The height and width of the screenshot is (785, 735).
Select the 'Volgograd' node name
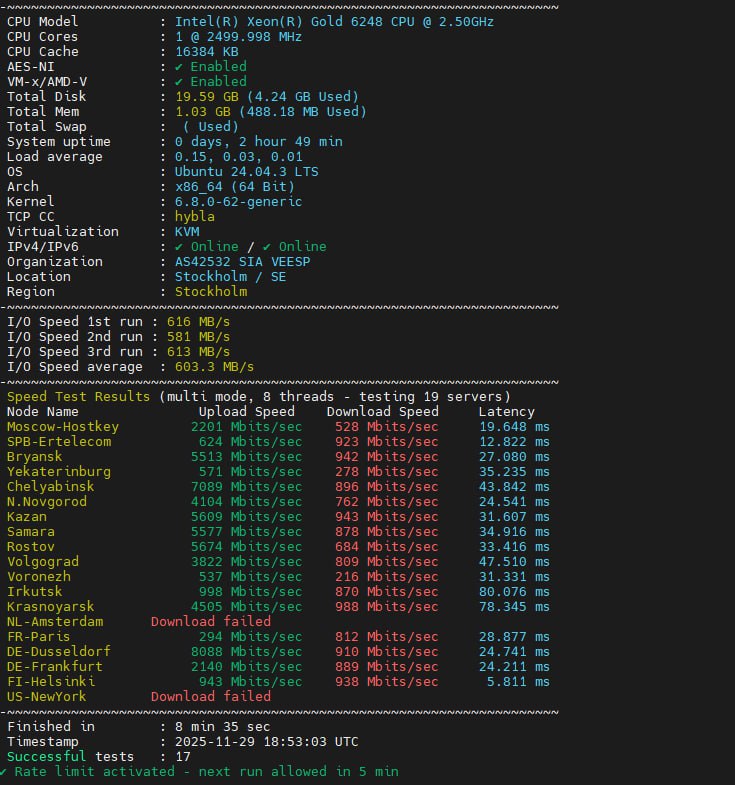pos(43,562)
